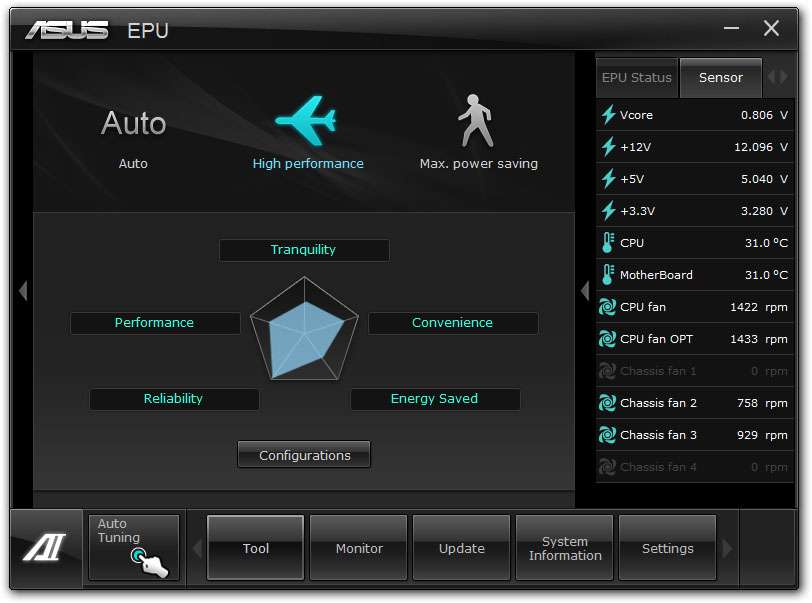Select the Max. power saving walking figure icon

tap(475, 121)
